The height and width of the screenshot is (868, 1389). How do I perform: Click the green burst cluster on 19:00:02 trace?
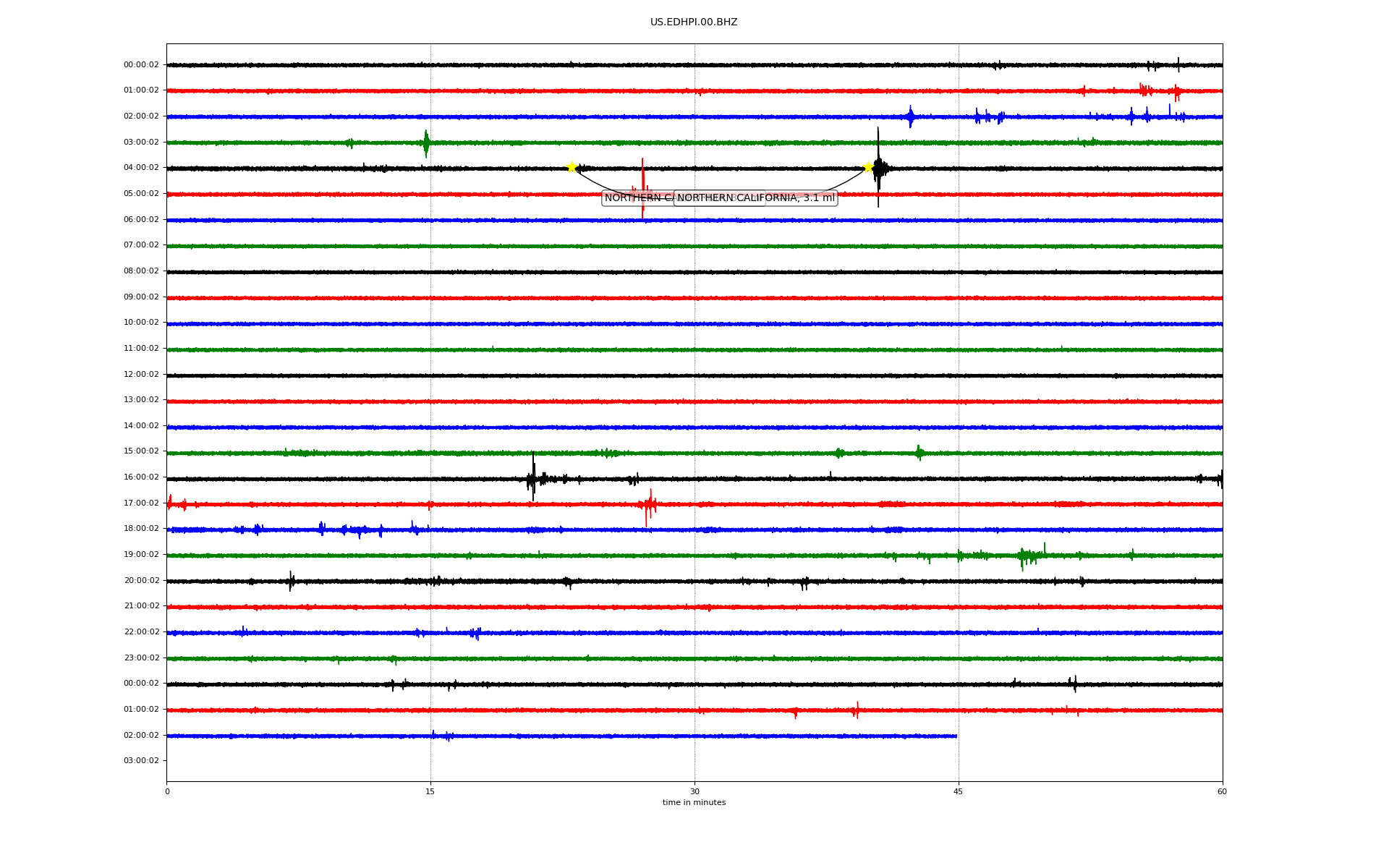pyautogui.click(x=1026, y=556)
